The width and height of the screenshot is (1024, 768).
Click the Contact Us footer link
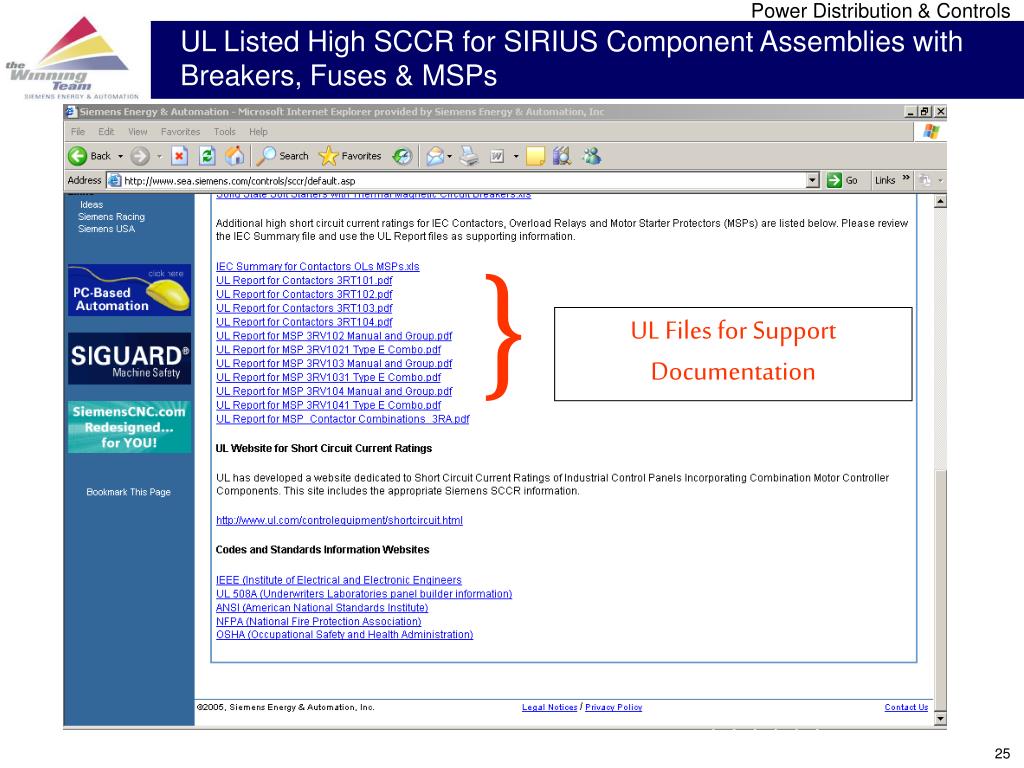(x=906, y=707)
